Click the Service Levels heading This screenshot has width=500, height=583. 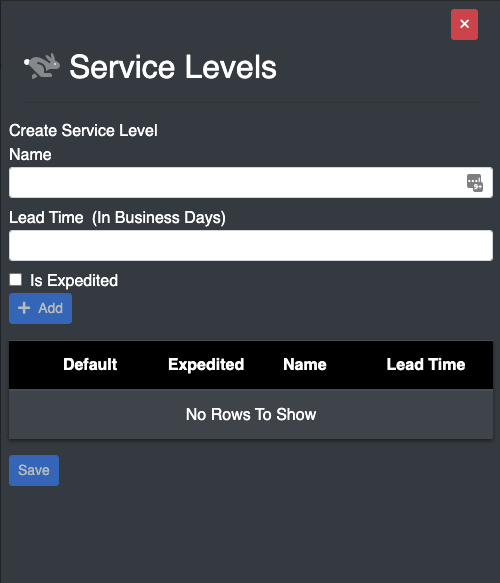tap(173, 67)
